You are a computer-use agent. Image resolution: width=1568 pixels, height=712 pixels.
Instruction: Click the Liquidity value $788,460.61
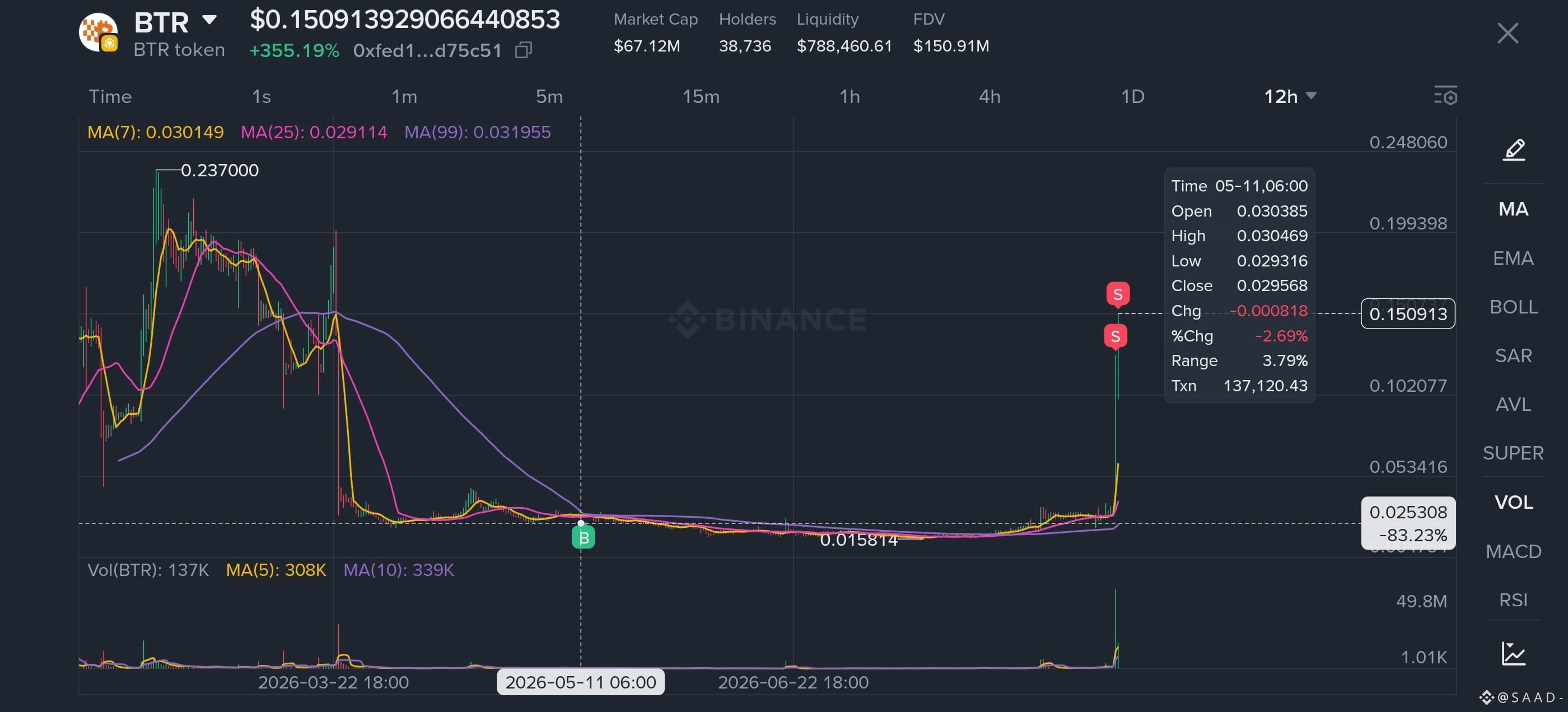pyautogui.click(x=844, y=46)
